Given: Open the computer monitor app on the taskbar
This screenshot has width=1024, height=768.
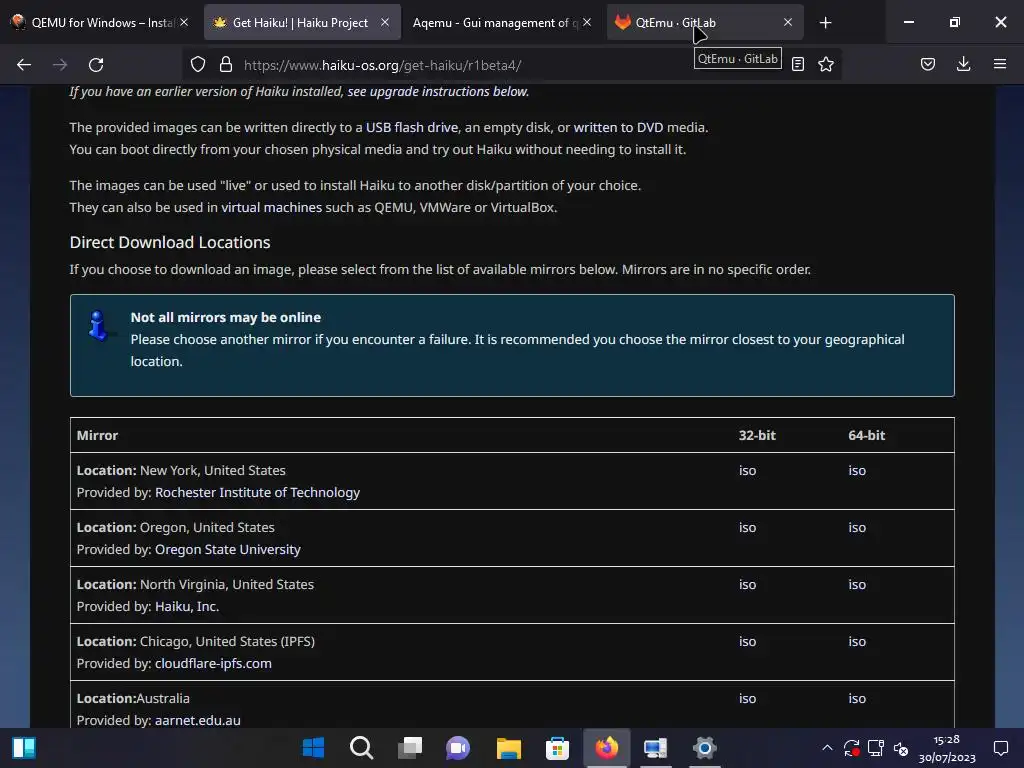Looking at the screenshot, I should [655, 748].
